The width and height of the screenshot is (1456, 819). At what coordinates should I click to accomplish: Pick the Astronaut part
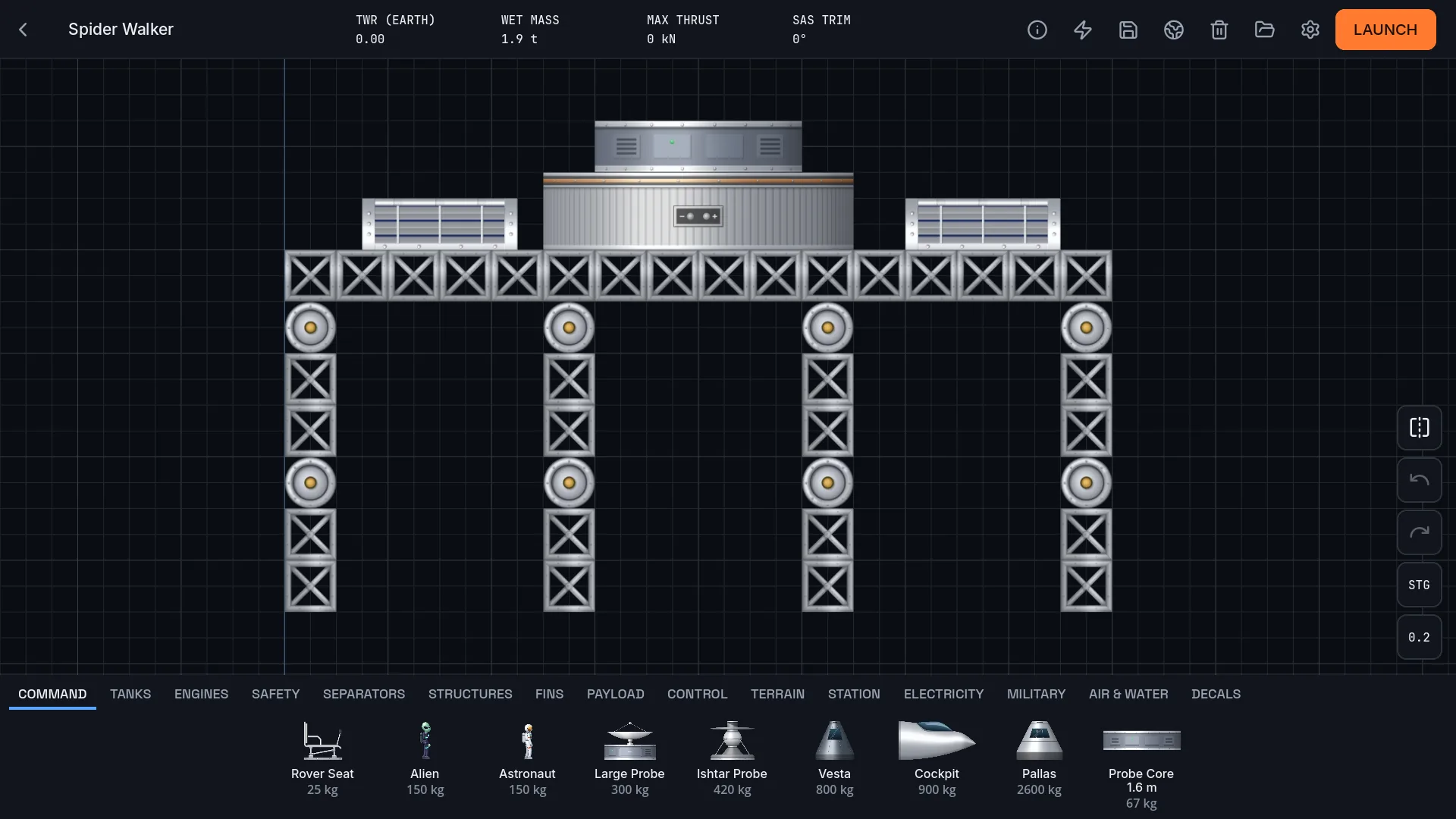pos(527,758)
